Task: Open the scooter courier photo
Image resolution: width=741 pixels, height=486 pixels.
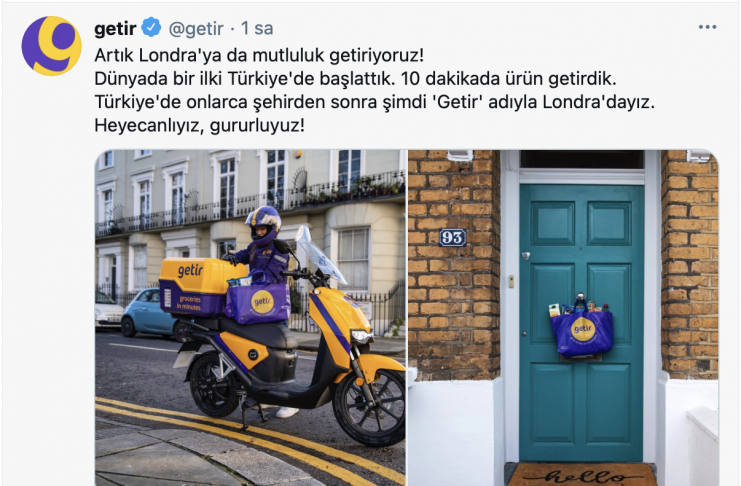Action: pos(250,318)
